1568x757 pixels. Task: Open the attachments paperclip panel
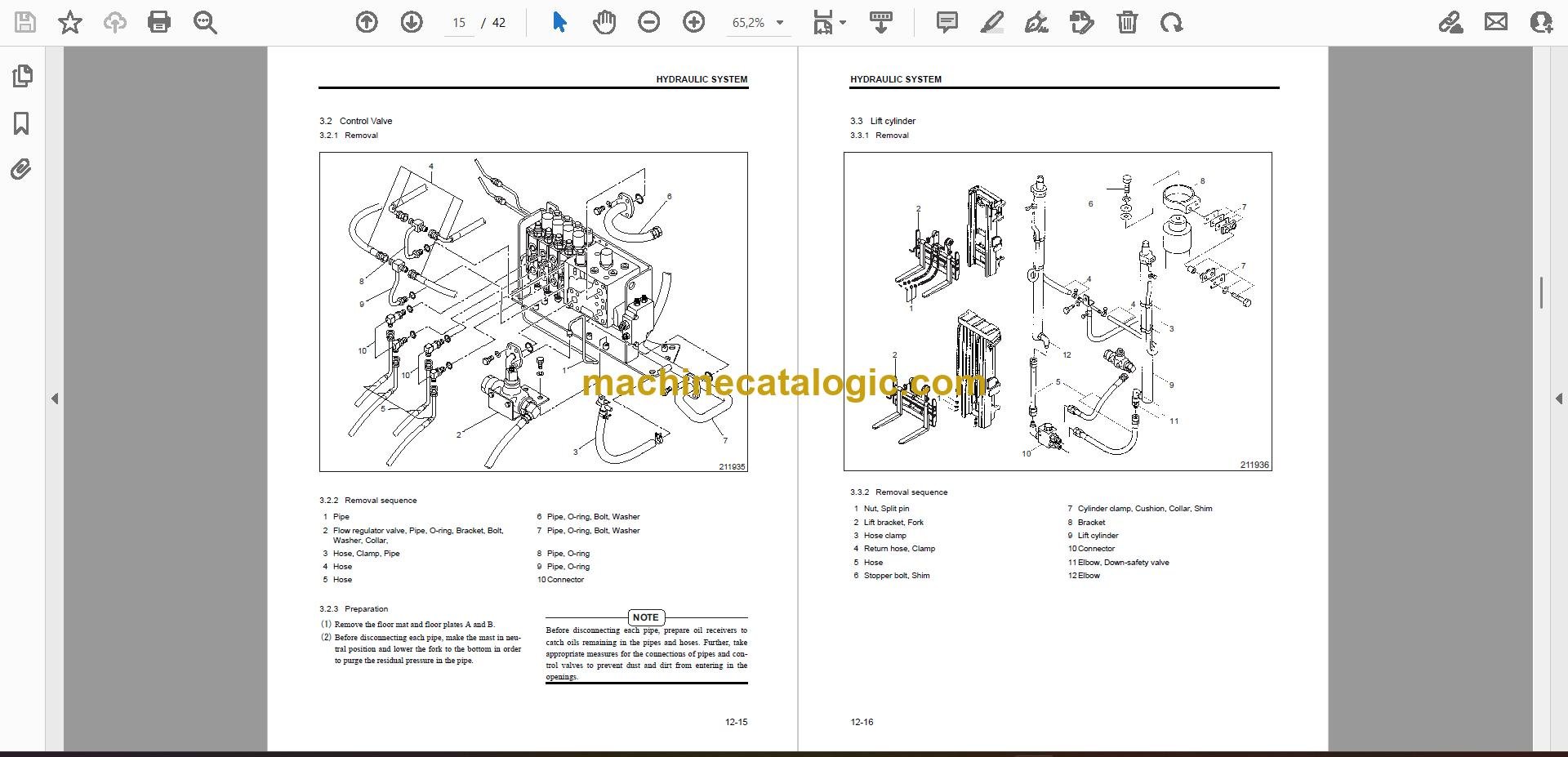(21, 170)
